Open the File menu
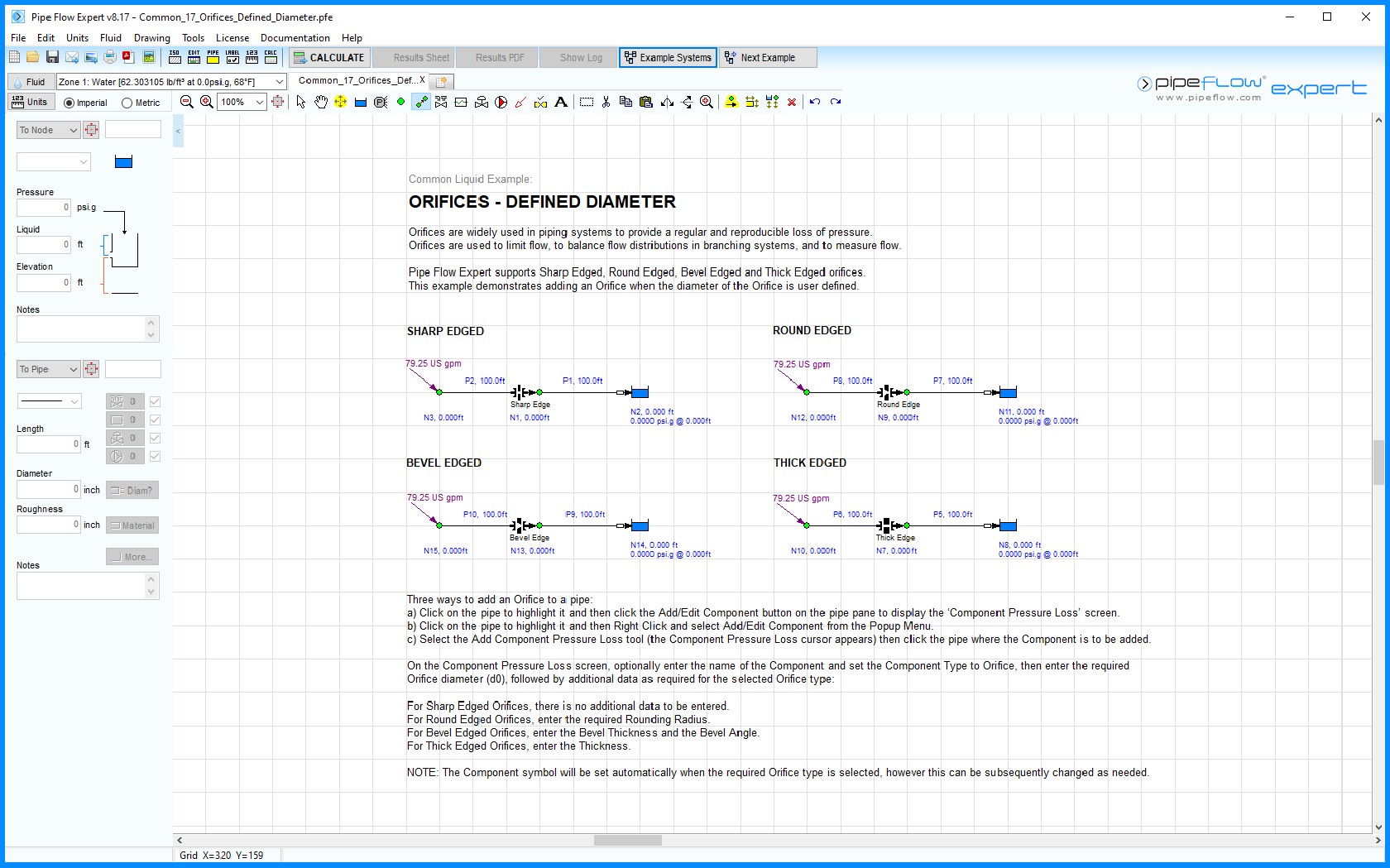This screenshot has width=1390, height=868. coord(18,37)
